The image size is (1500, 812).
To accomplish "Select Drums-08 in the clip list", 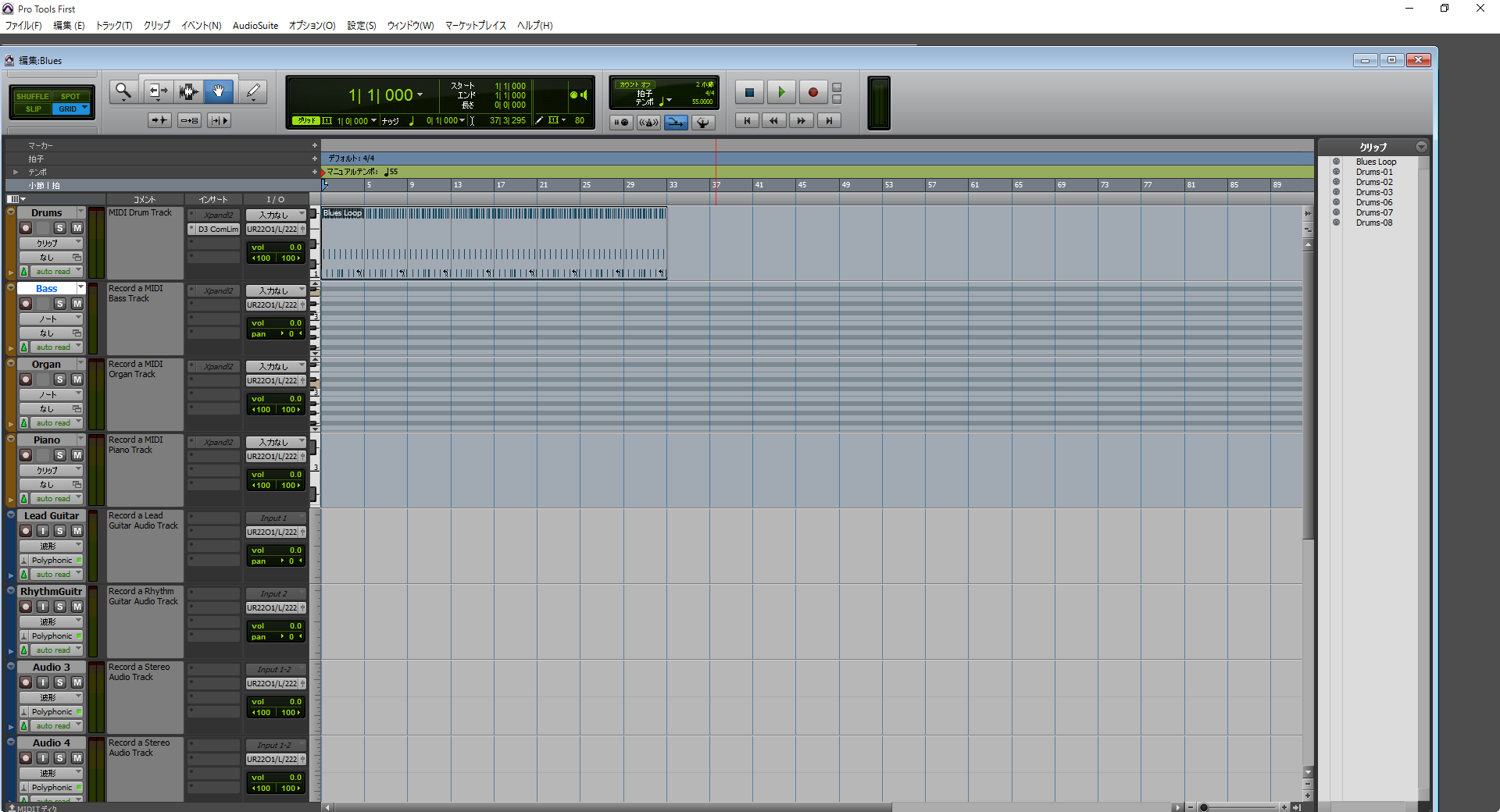I will click(x=1374, y=223).
